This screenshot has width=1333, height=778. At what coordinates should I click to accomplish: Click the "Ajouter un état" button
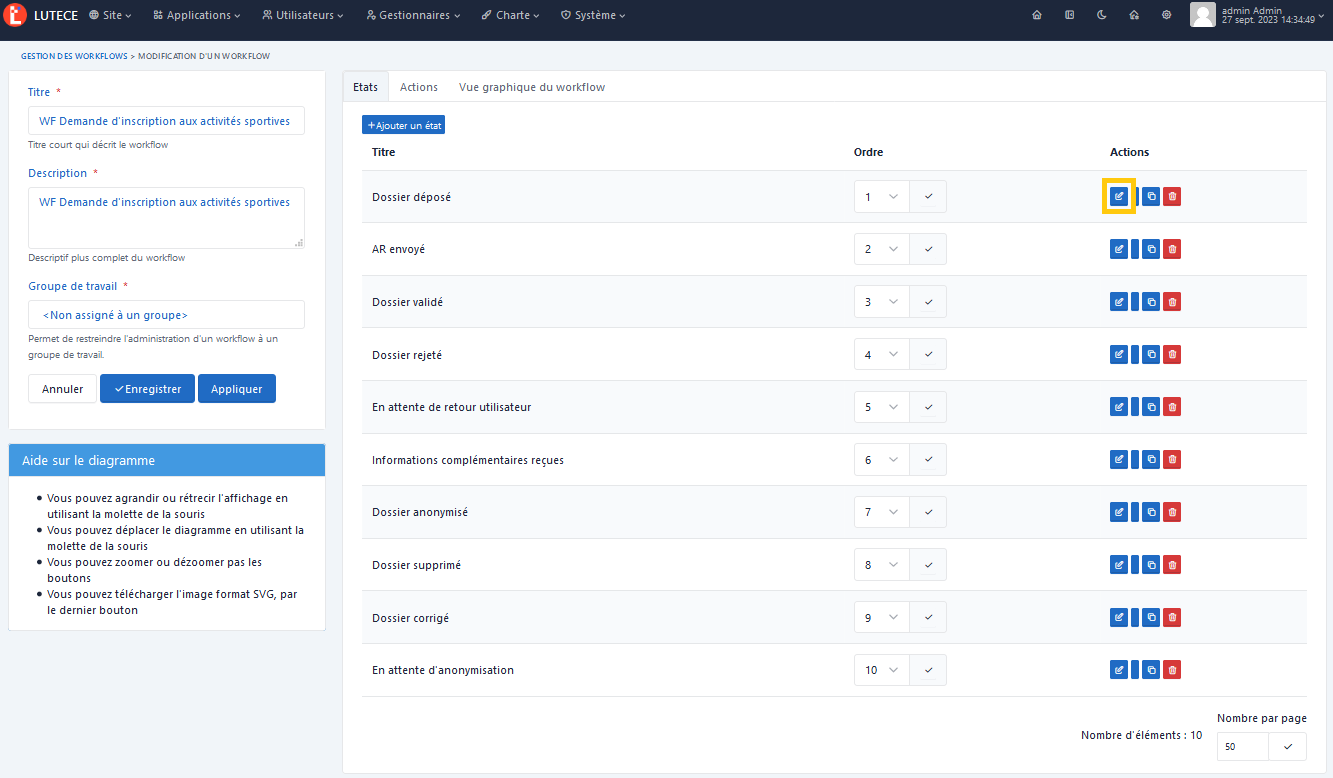click(403, 126)
